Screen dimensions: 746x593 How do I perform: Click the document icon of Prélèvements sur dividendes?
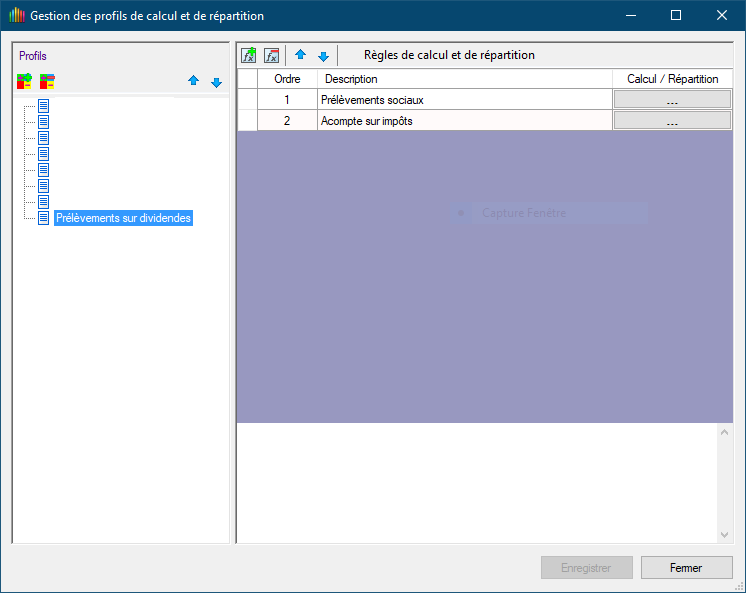click(44, 218)
